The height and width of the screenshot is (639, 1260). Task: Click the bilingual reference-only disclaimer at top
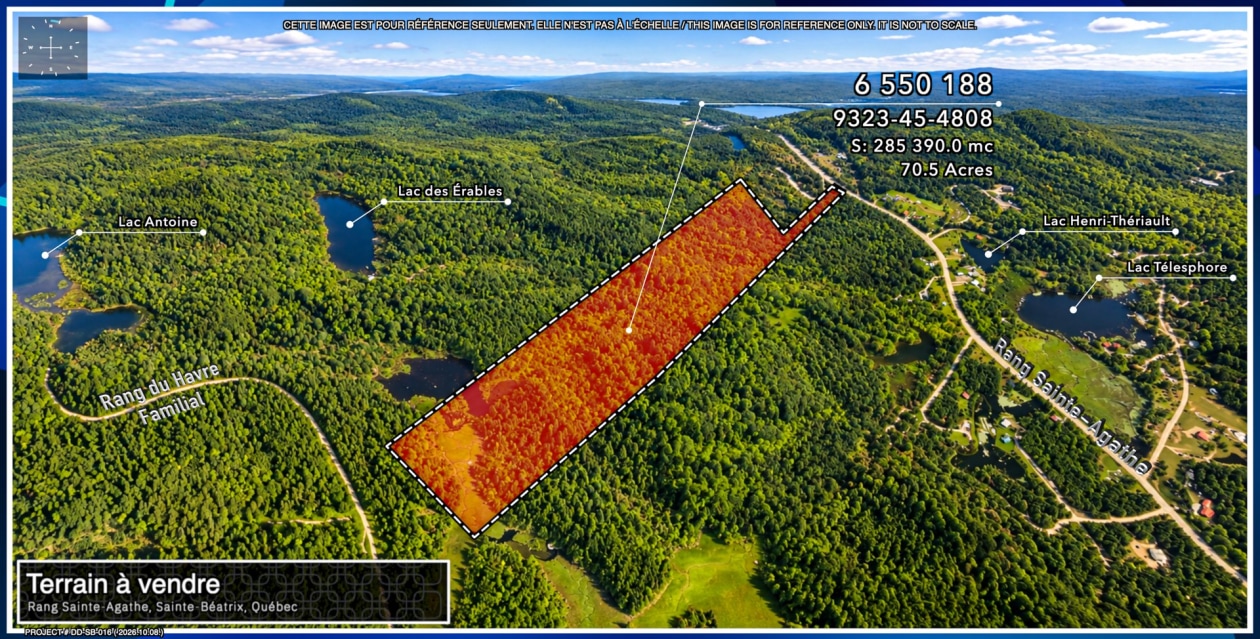tap(629, 25)
